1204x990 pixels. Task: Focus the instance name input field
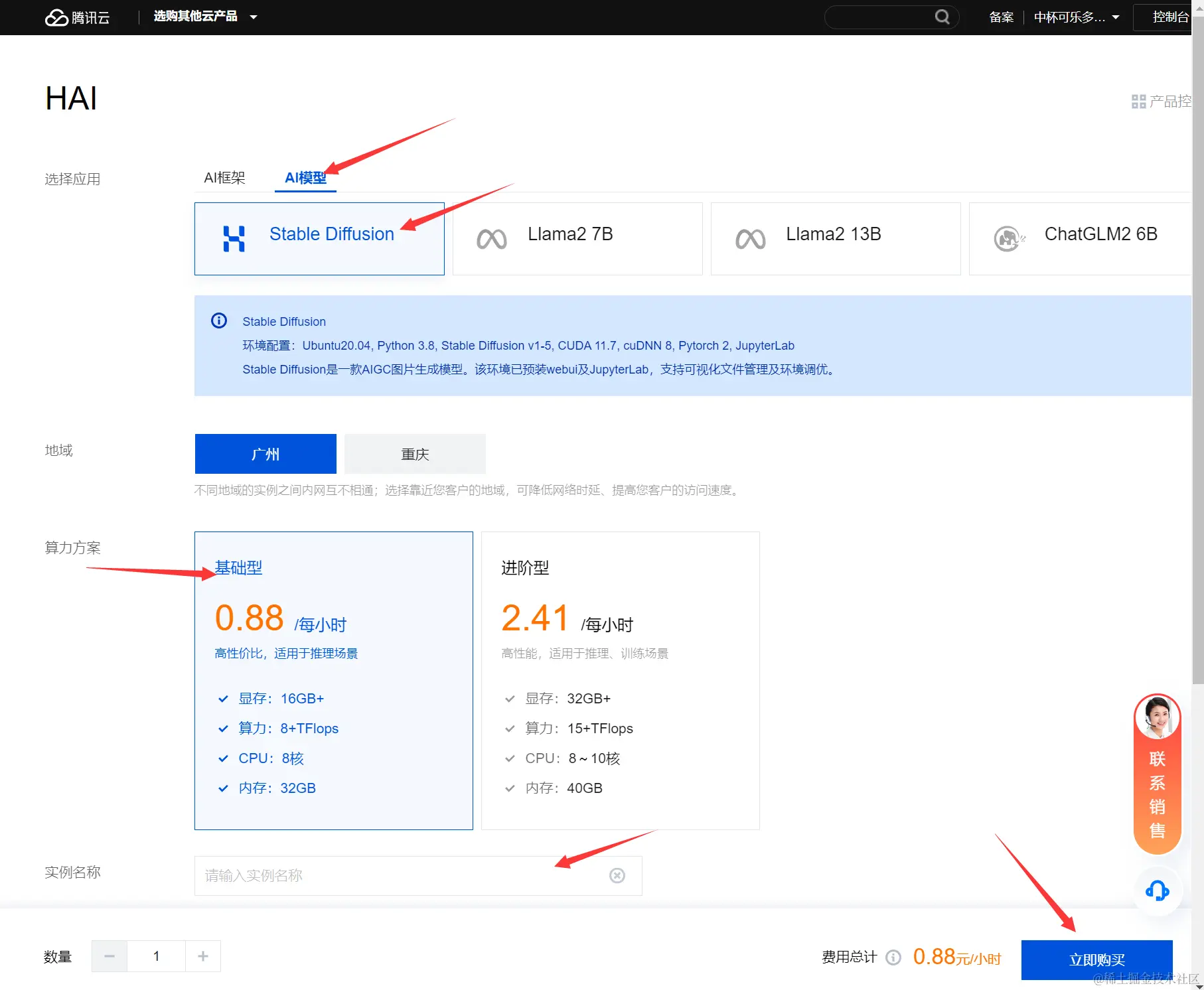[418, 876]
